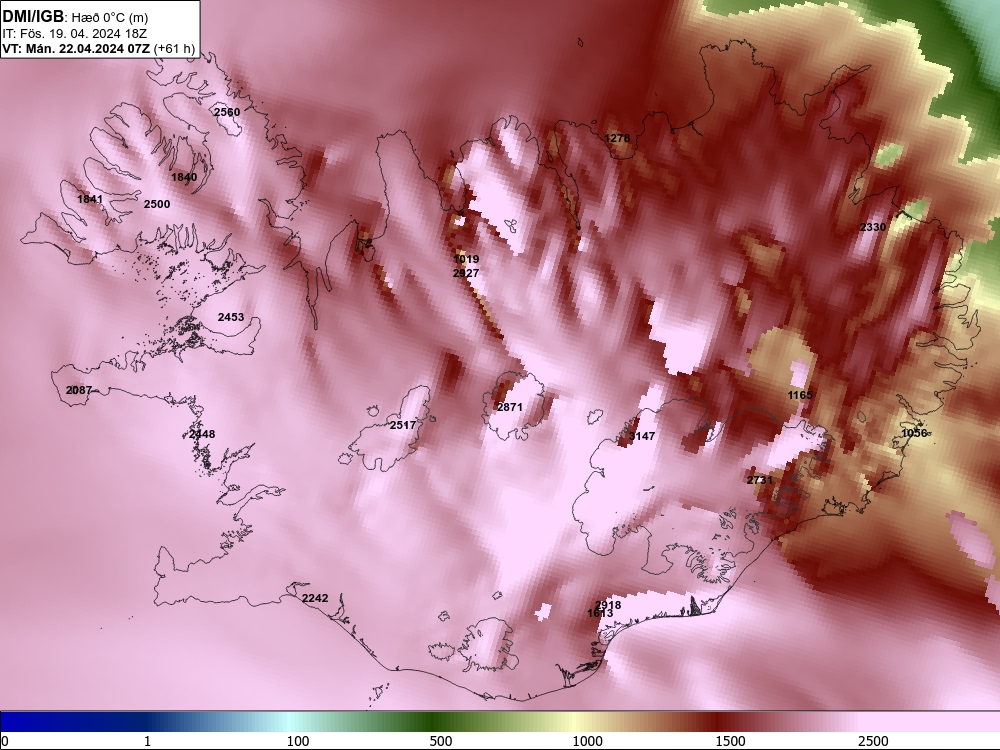Click the VT: Mán. 22.04.2024 07Z line
The image size is (1000, 750).
click(98, 48)
